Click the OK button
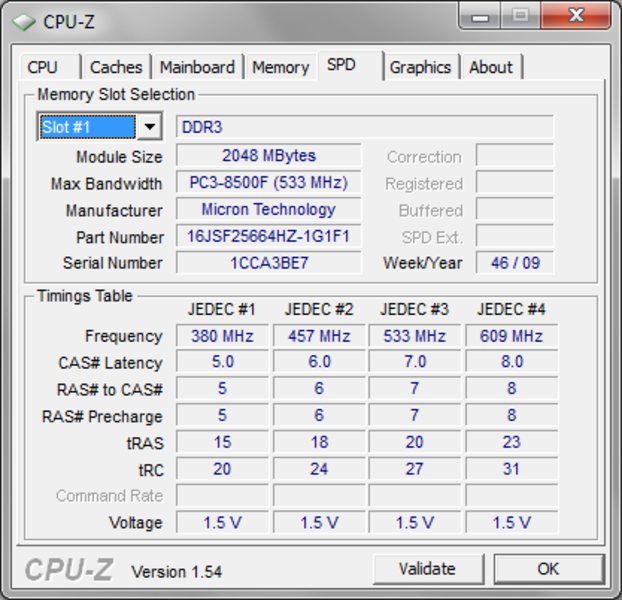622x600 pixels. coord(548,569)
